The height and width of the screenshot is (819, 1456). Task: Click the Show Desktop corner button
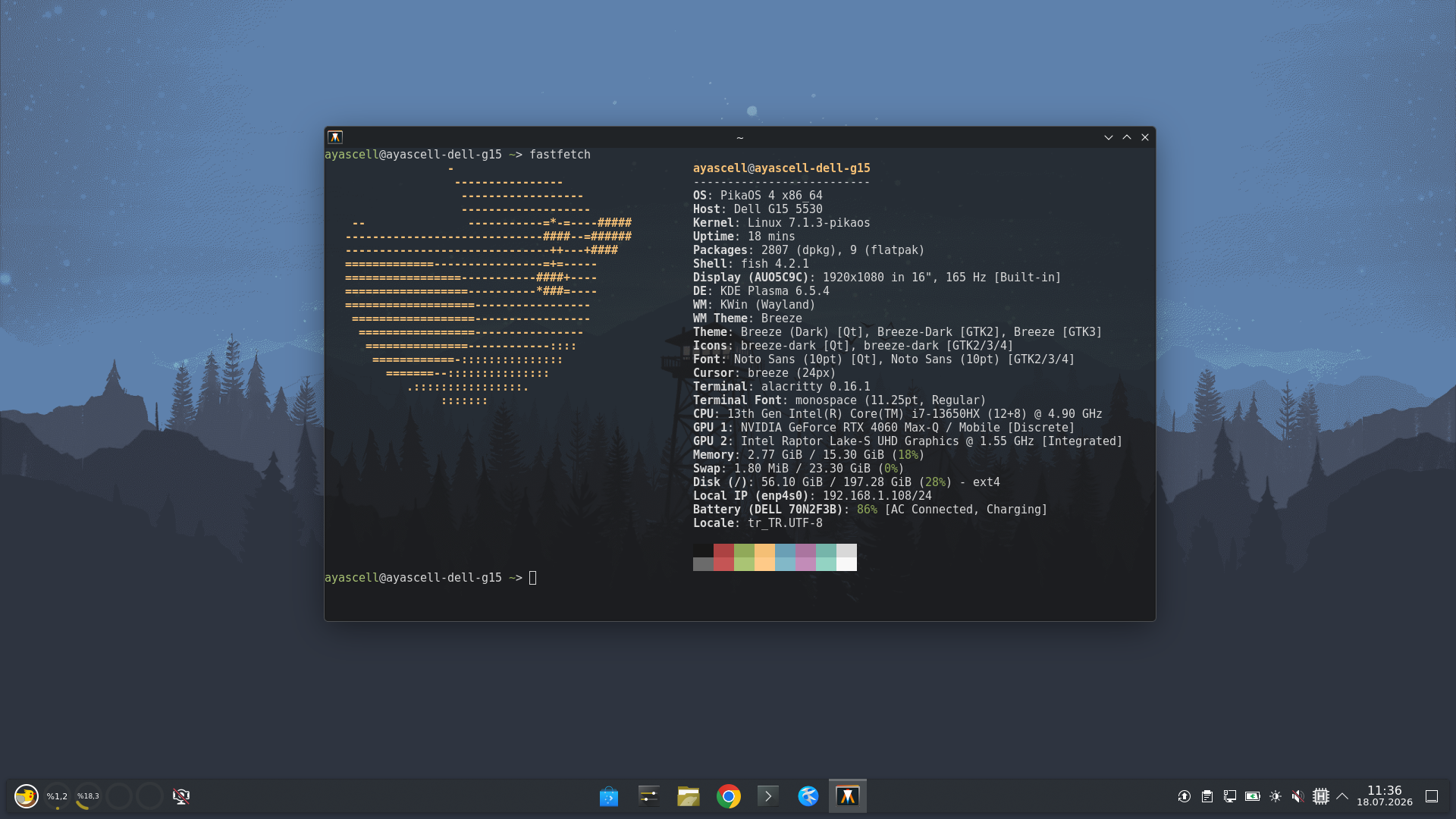coord(1432,796)
